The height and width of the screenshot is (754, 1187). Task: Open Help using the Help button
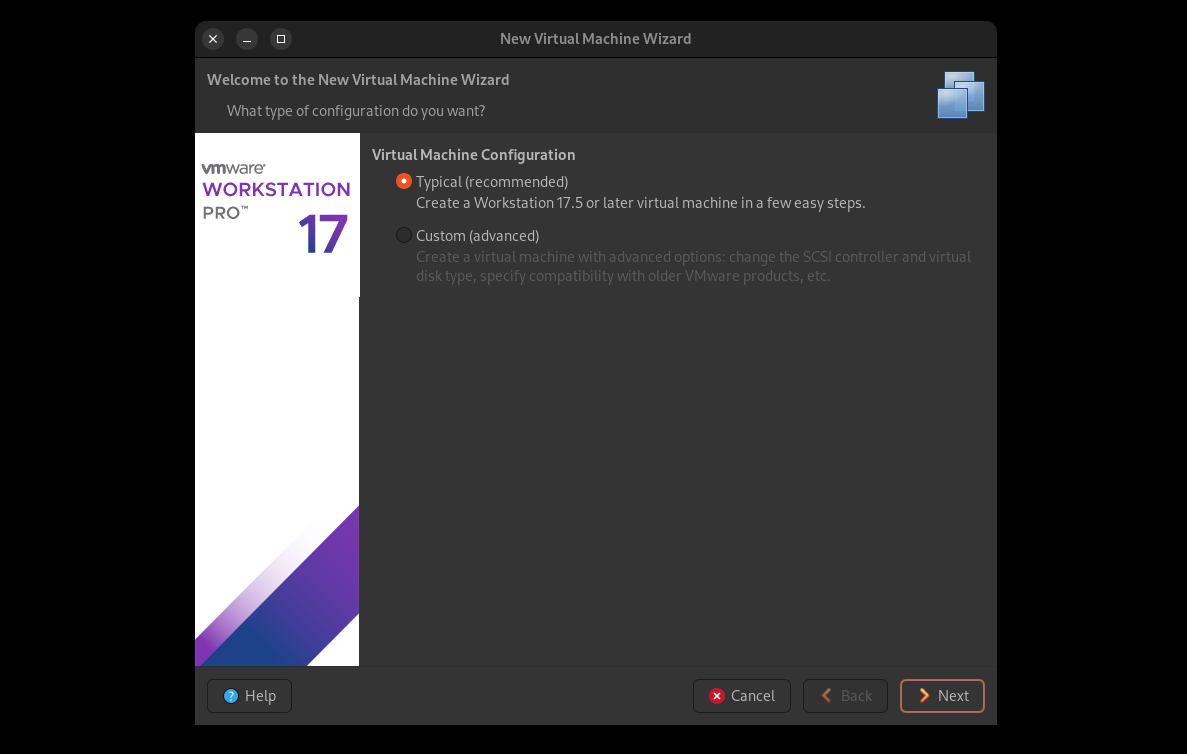point(249,696)
